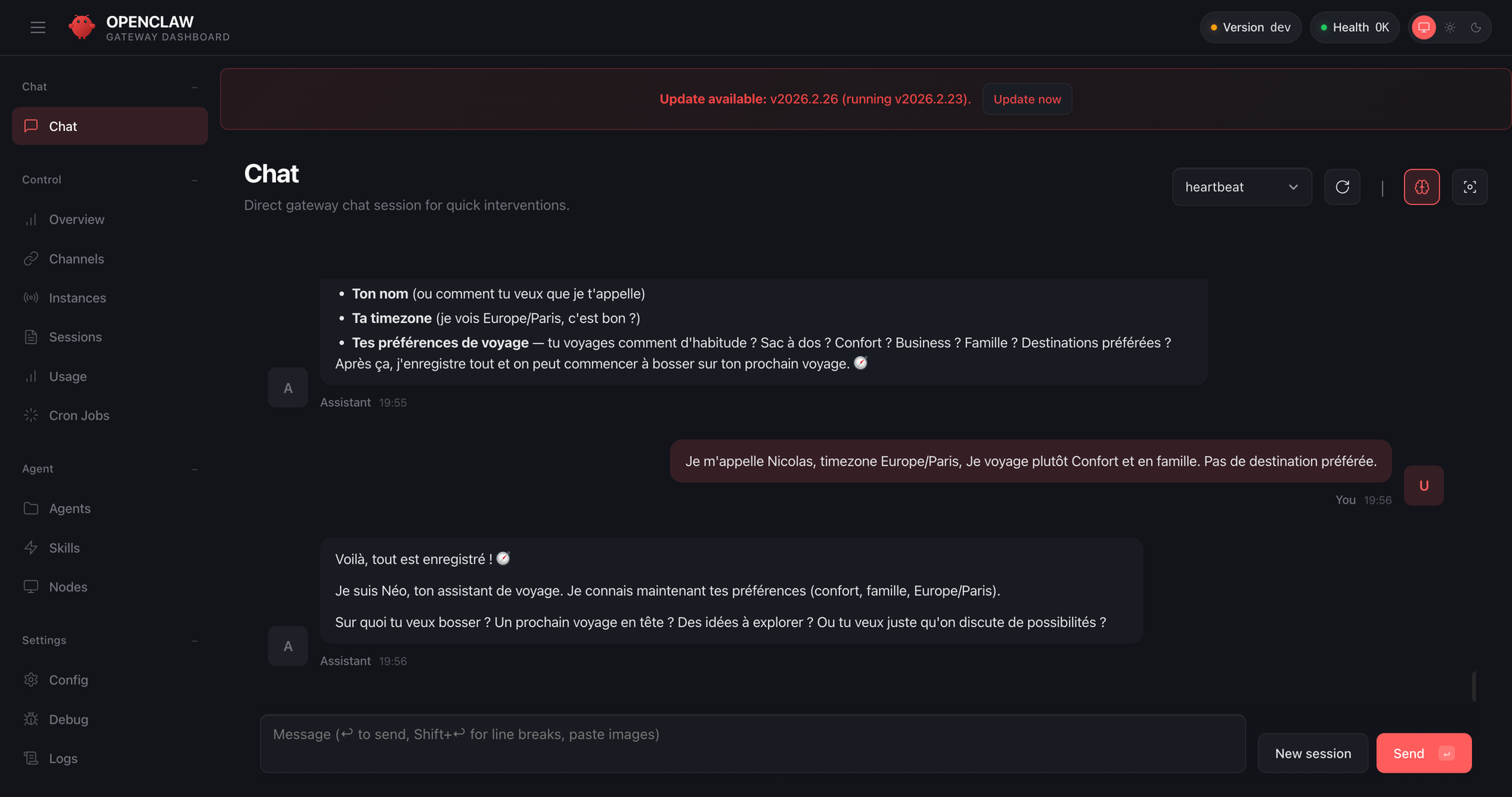Collapse the Control sidebar section
This screenshot has width=1512, height=797.
pos(194,180)
